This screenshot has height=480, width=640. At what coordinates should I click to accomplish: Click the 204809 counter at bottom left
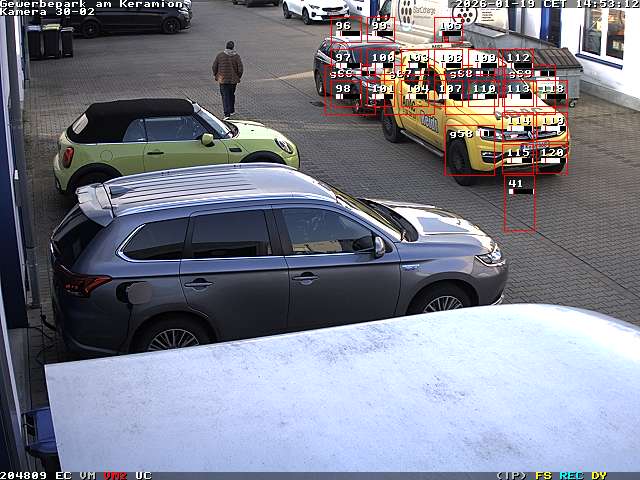pyautogui.click(x=24, y=475)
